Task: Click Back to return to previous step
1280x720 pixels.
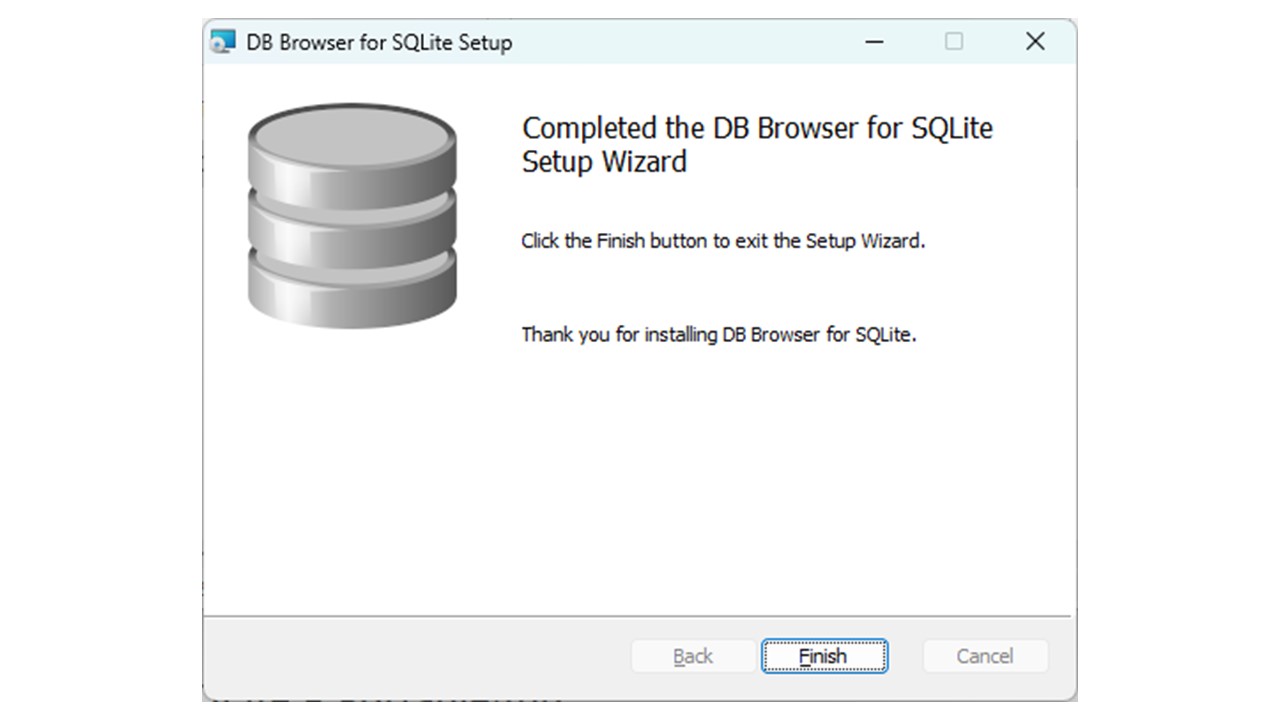Action: [x=693, y=656]
